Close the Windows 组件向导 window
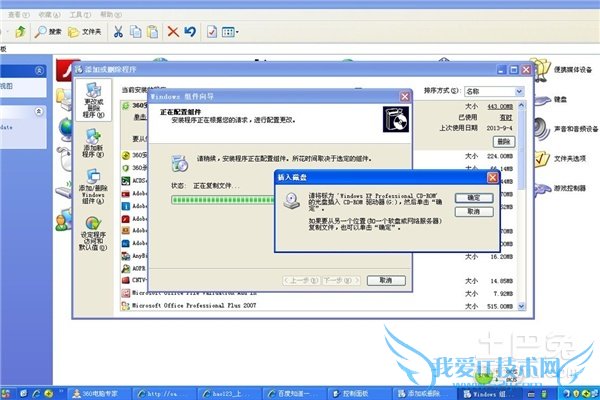600x400 pixels. (405, 96)
